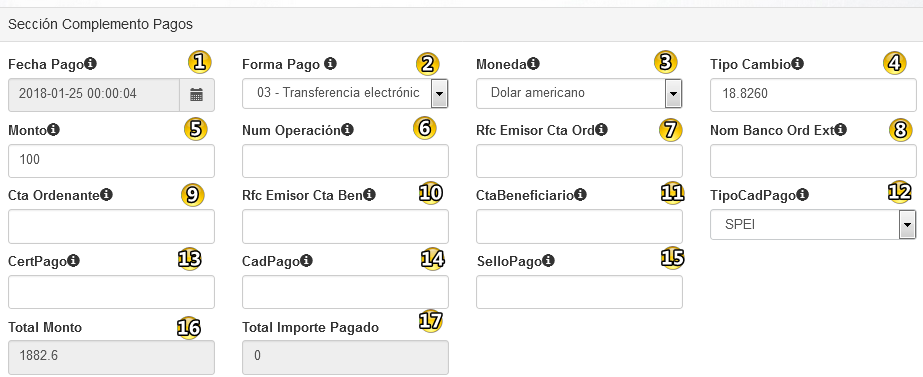Open the Fecha Pago calendar picker icon
The image size is (923, 377).
click(197, 95)
